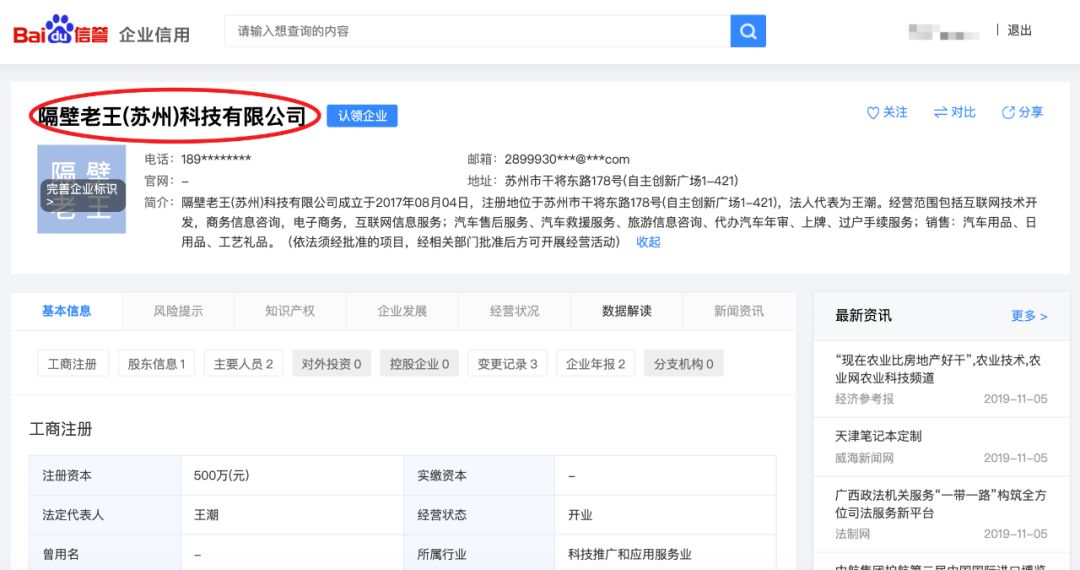Click the 分享 share icon

click(1008, 113)
